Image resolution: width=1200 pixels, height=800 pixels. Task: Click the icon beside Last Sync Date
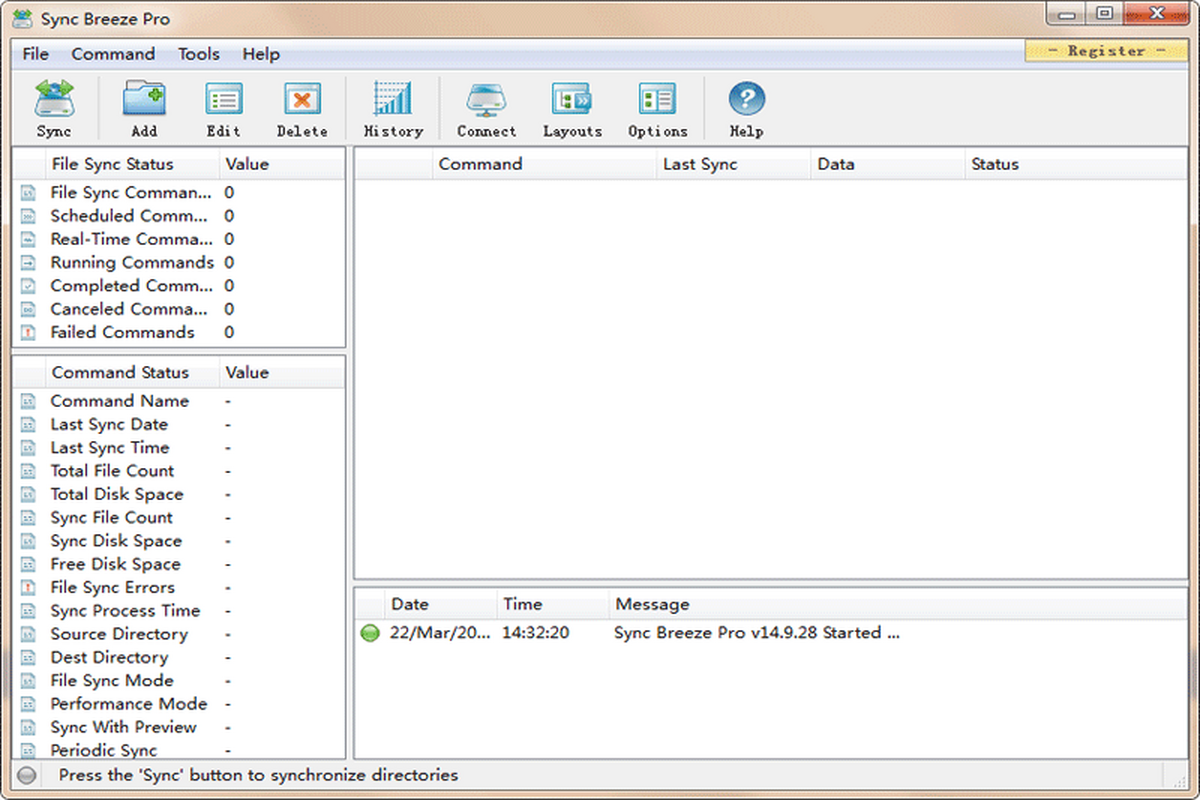[29, 424]
